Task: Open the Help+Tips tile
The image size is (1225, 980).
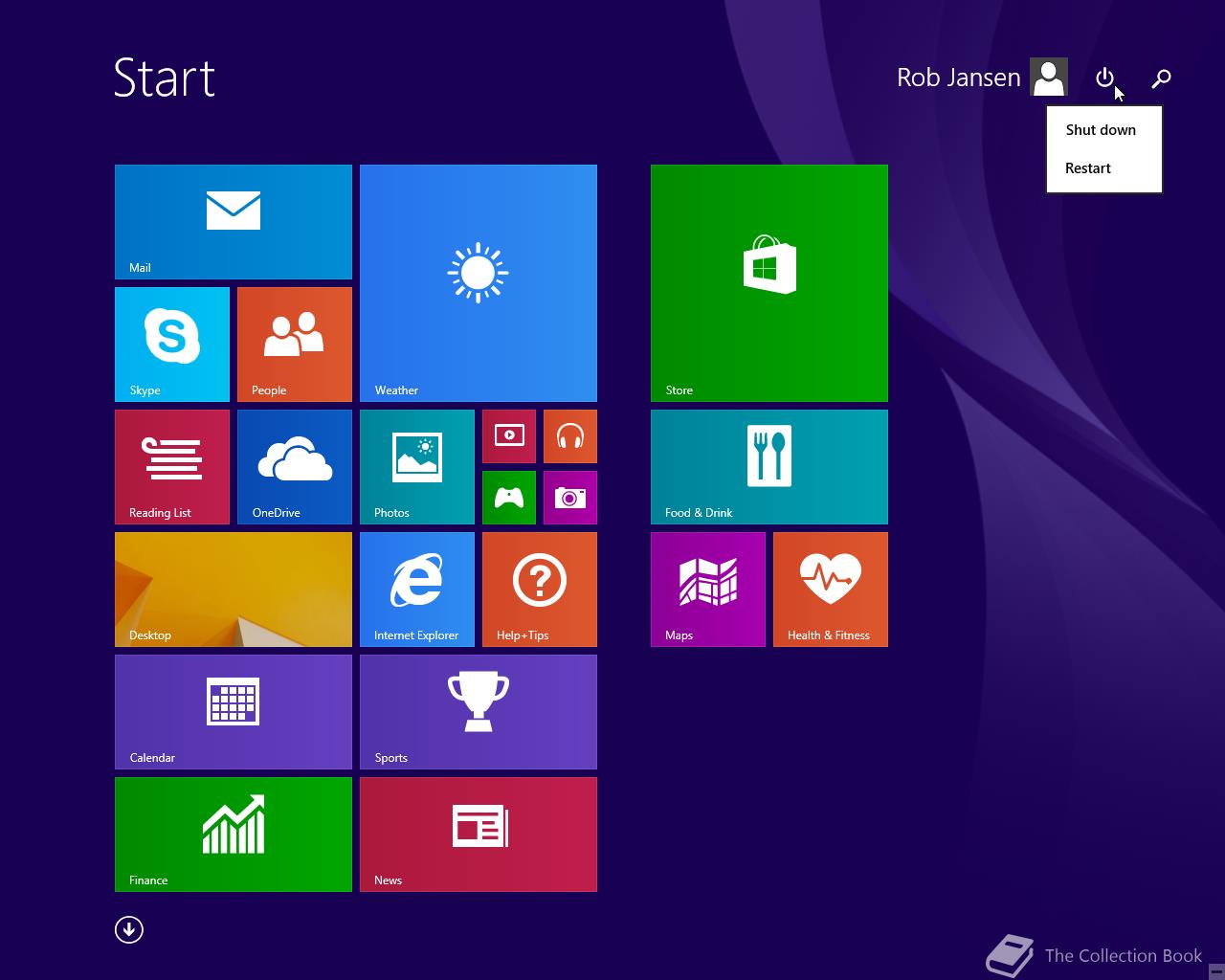Action: click(540, 590)
